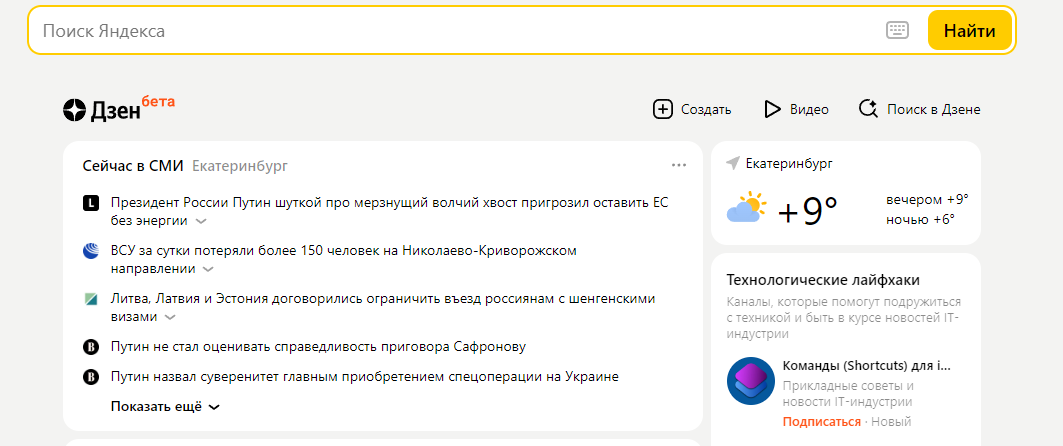Select the Екатеринбург news tab

(x=240, y=165)
